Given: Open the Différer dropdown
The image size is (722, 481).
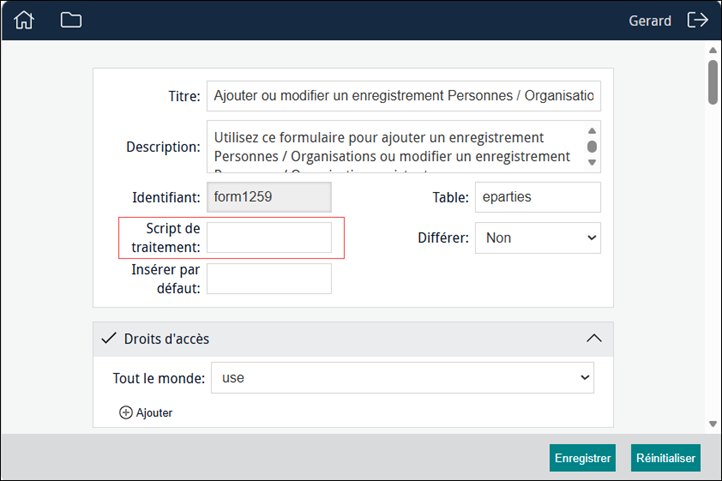Looking at the screenshot, I should (x=538, y=238).
